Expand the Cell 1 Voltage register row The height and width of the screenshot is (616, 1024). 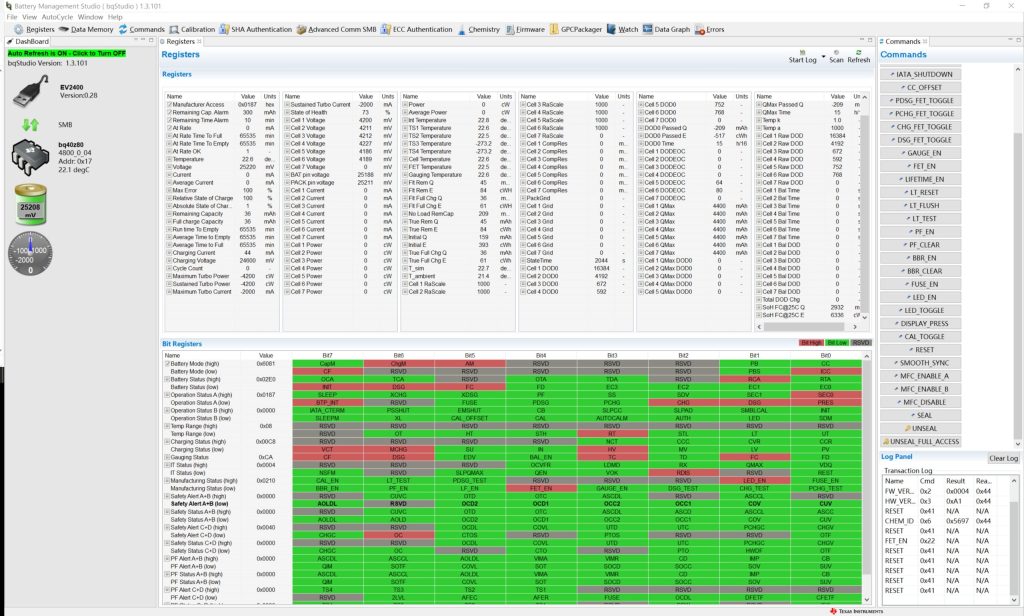click(286, 120)
